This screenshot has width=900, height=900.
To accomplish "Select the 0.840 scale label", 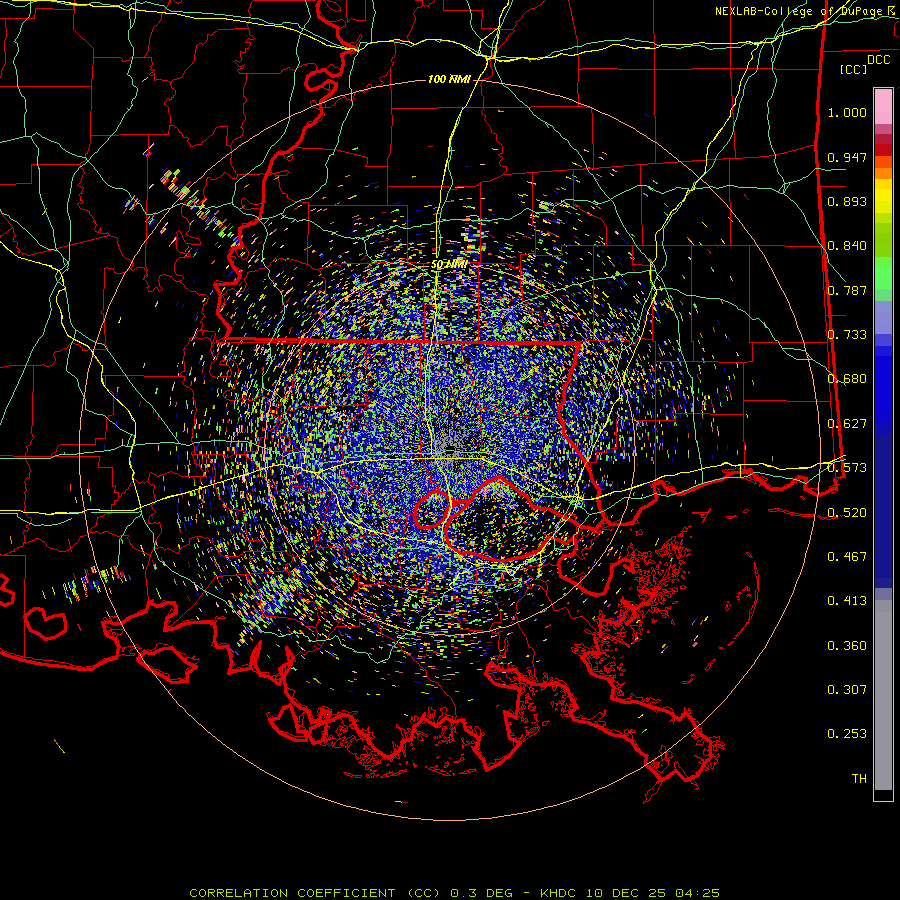I will 847,246.
